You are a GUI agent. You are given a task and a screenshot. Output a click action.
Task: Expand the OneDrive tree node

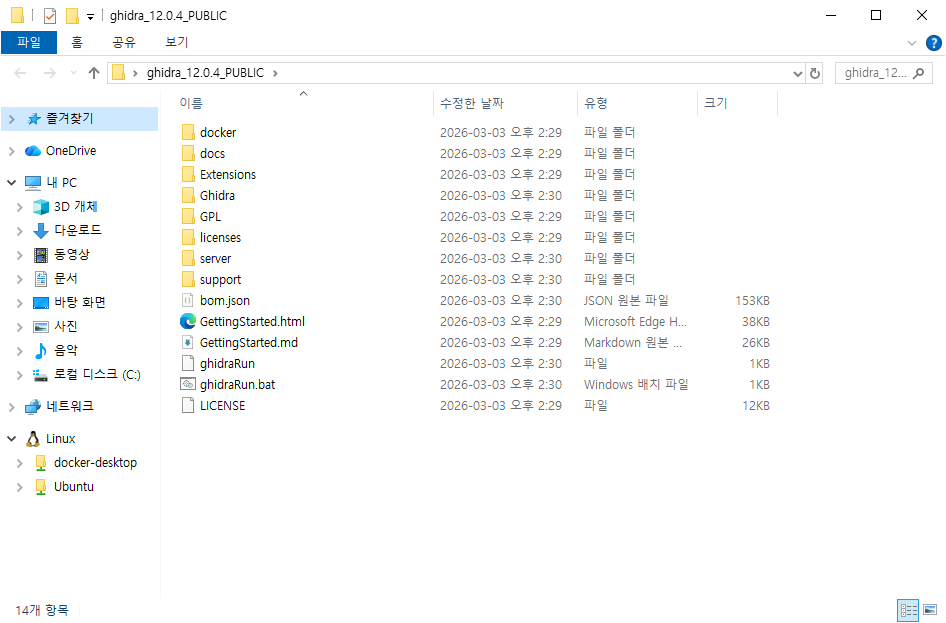tap(11, 151)
